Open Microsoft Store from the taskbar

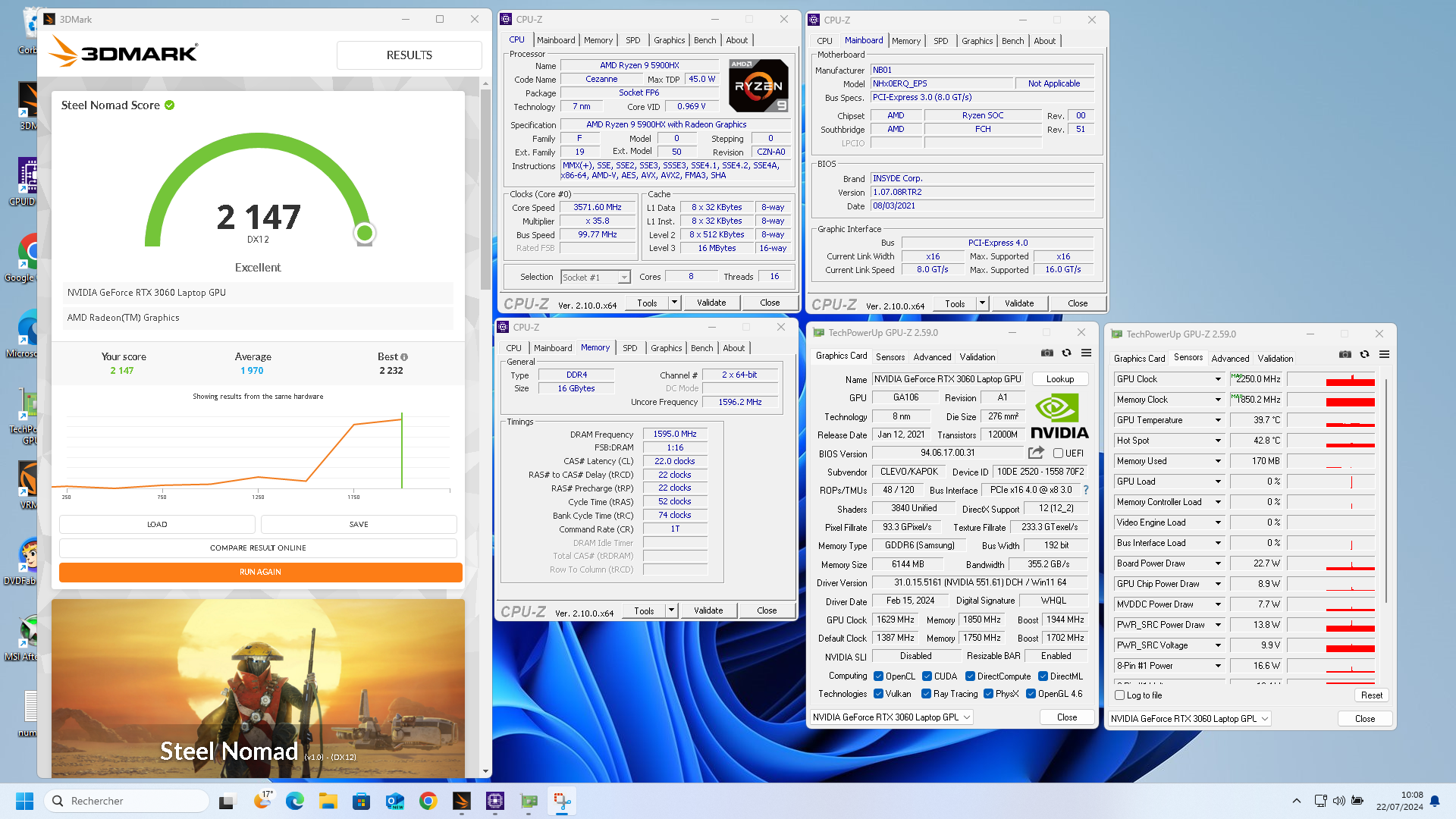361,801
